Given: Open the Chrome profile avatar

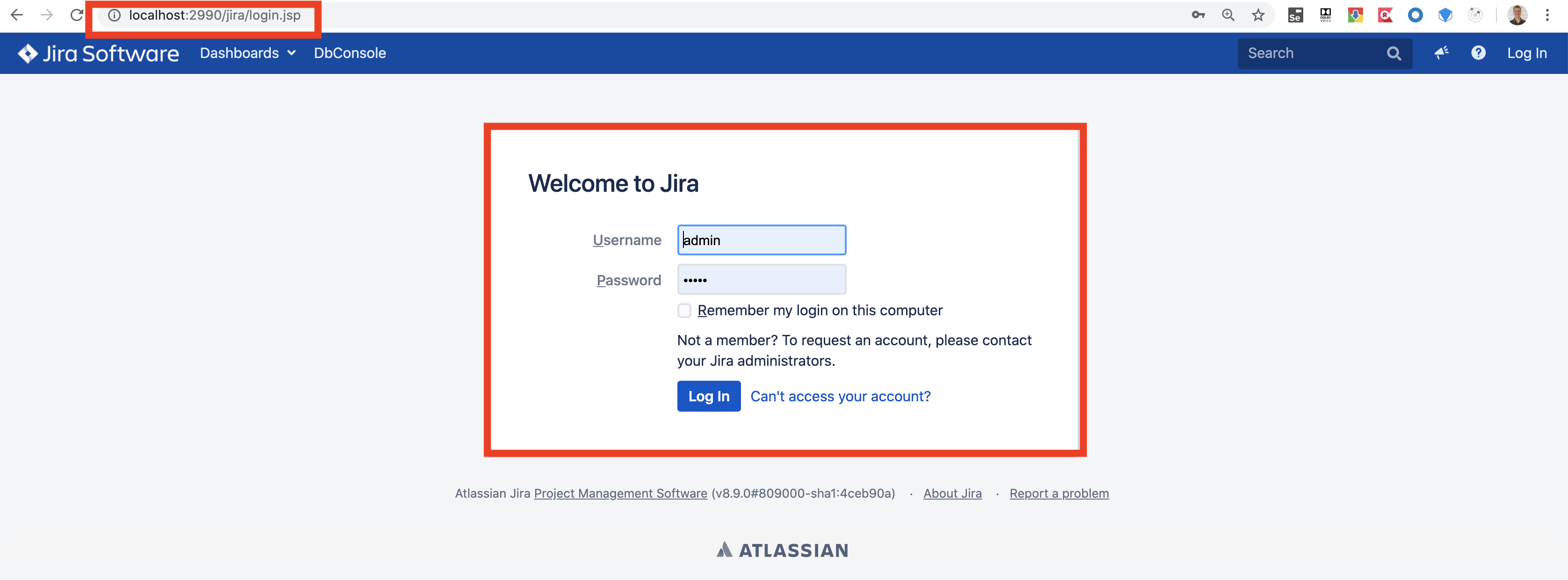Looking at the screenshot, I should pos(1517,15).
